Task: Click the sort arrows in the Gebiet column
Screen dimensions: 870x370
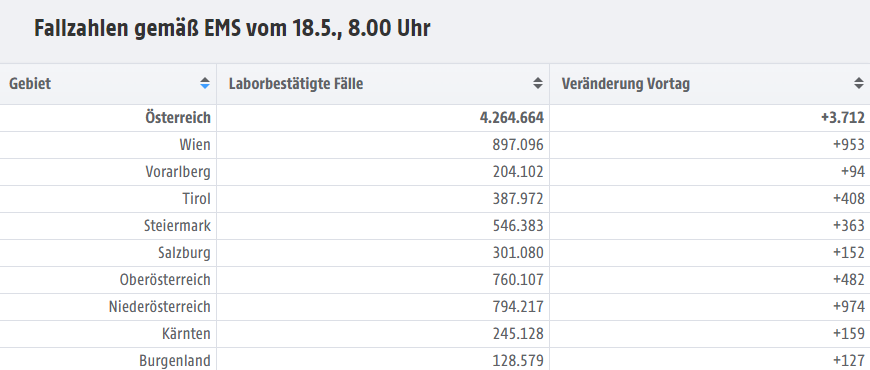Action: pyautogui.click(x=205, y=84)
